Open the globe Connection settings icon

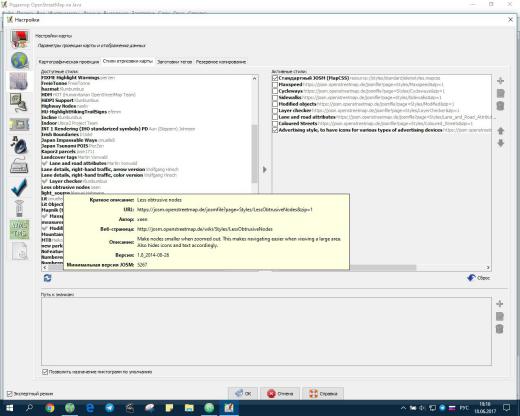19,61
